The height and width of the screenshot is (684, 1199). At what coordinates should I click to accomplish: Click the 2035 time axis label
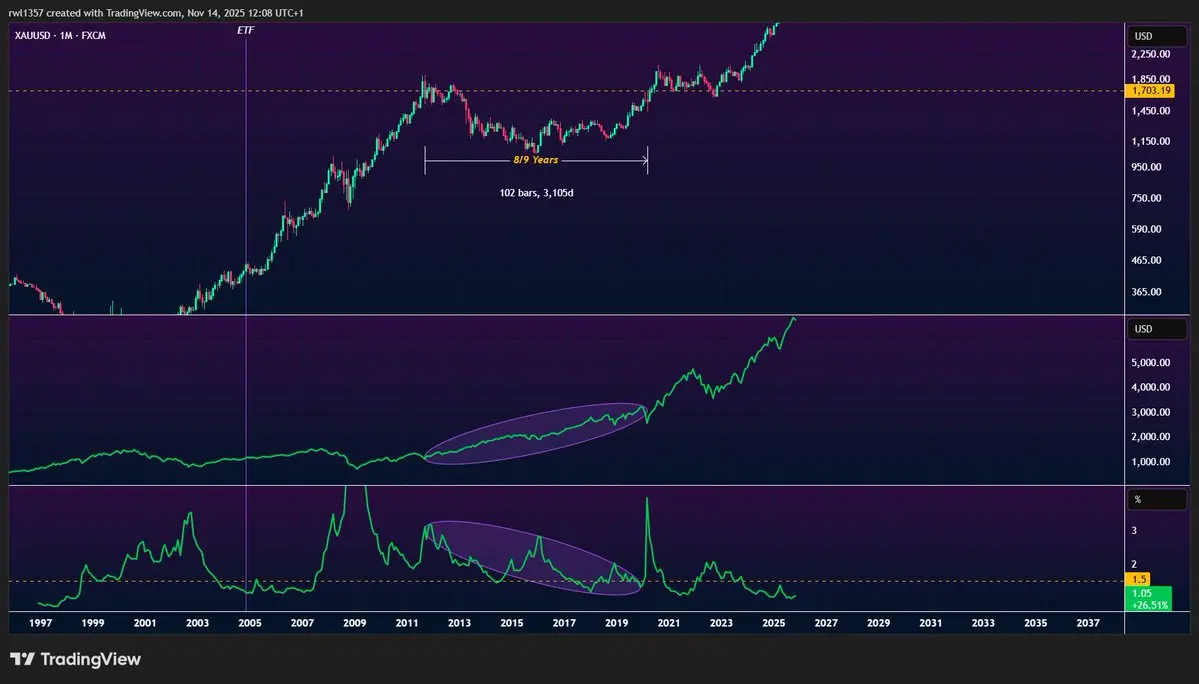1035,623
